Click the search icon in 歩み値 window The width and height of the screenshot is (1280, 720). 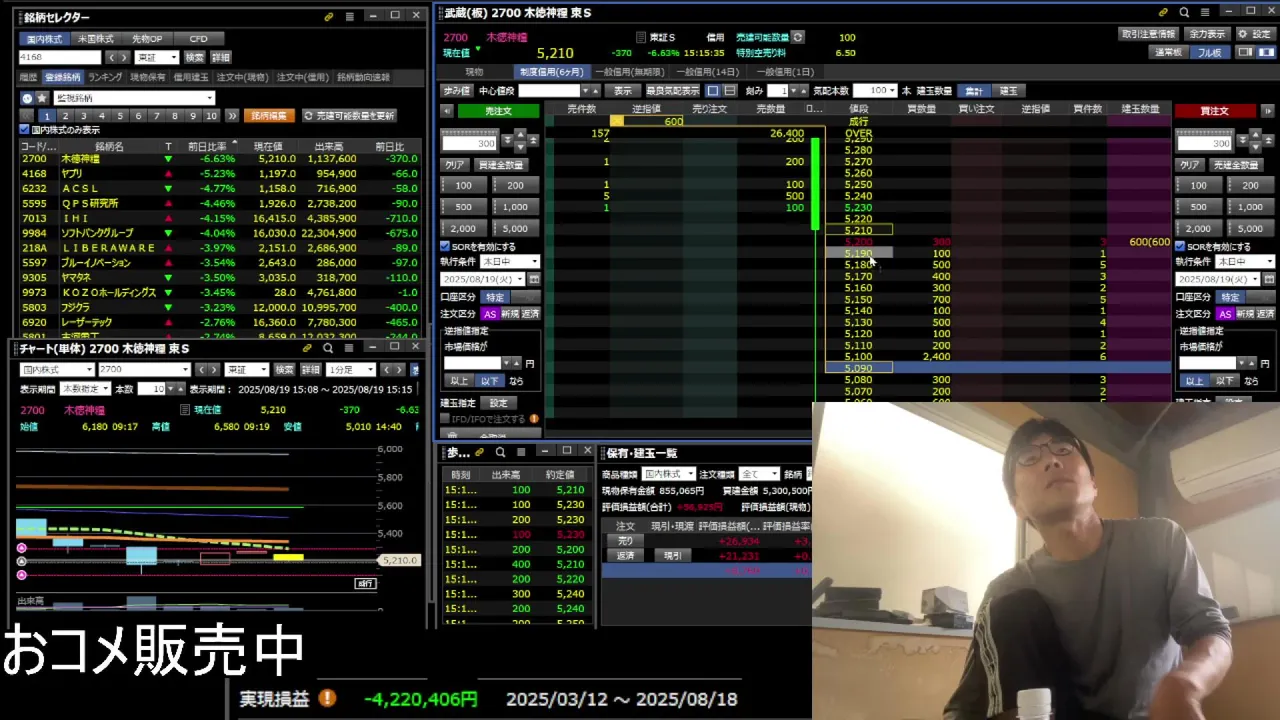(500, 452)
